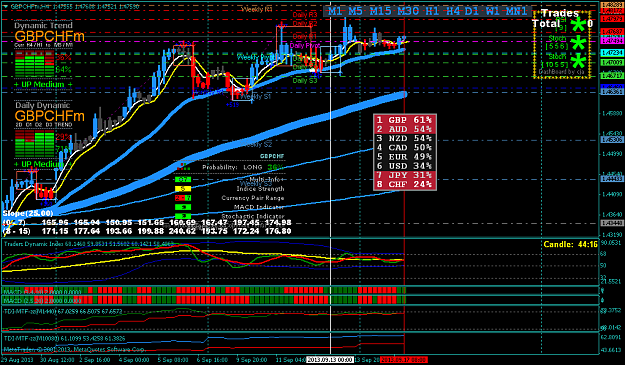
Task: Click the orange GBPCHFm label under Daily Dynamic
Action: click(x=50, y=116)
